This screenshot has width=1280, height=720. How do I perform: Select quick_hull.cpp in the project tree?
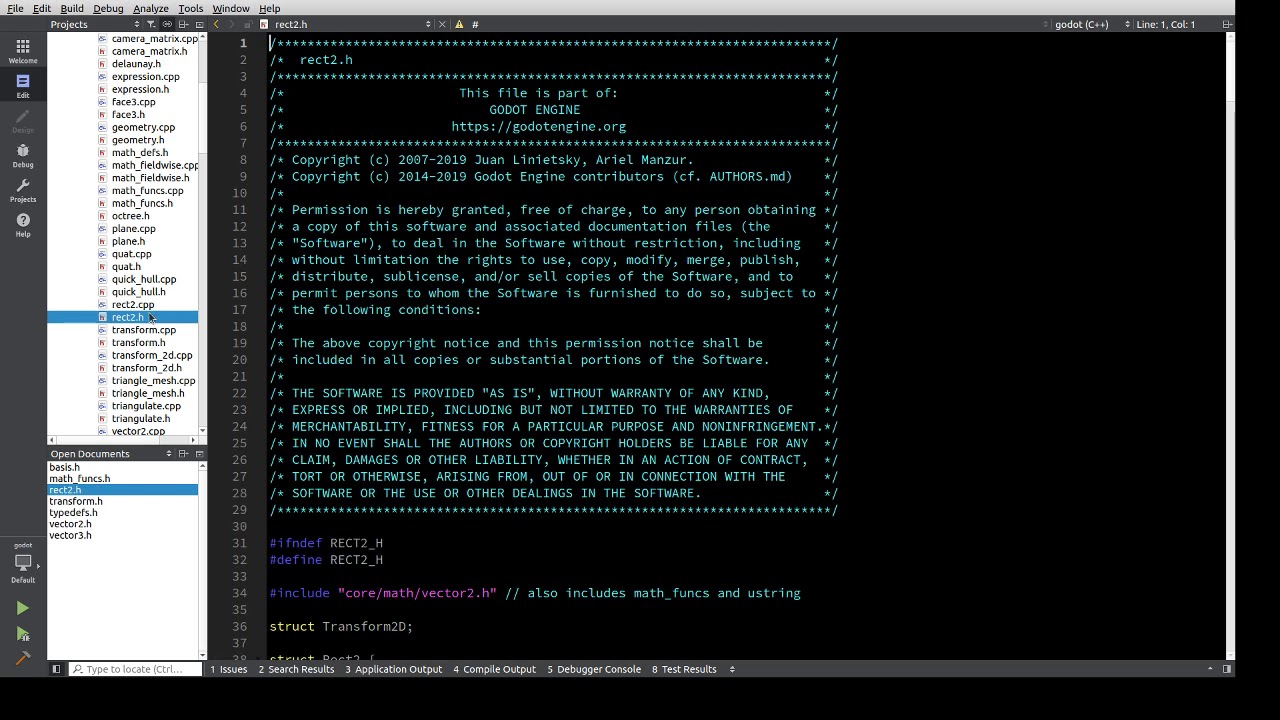144,279
